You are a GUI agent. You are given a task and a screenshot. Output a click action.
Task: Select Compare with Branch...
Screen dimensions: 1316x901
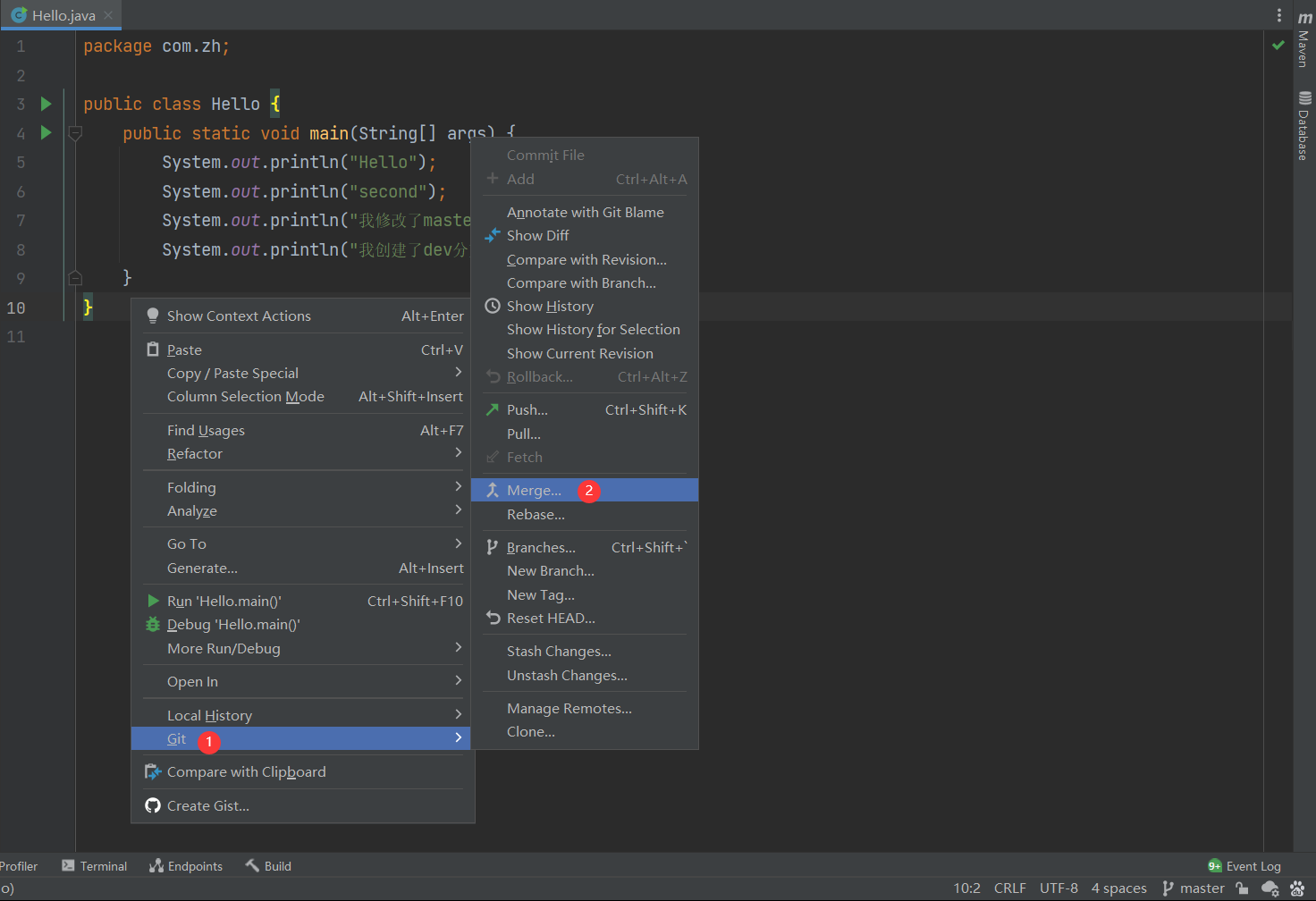[585, 282]
